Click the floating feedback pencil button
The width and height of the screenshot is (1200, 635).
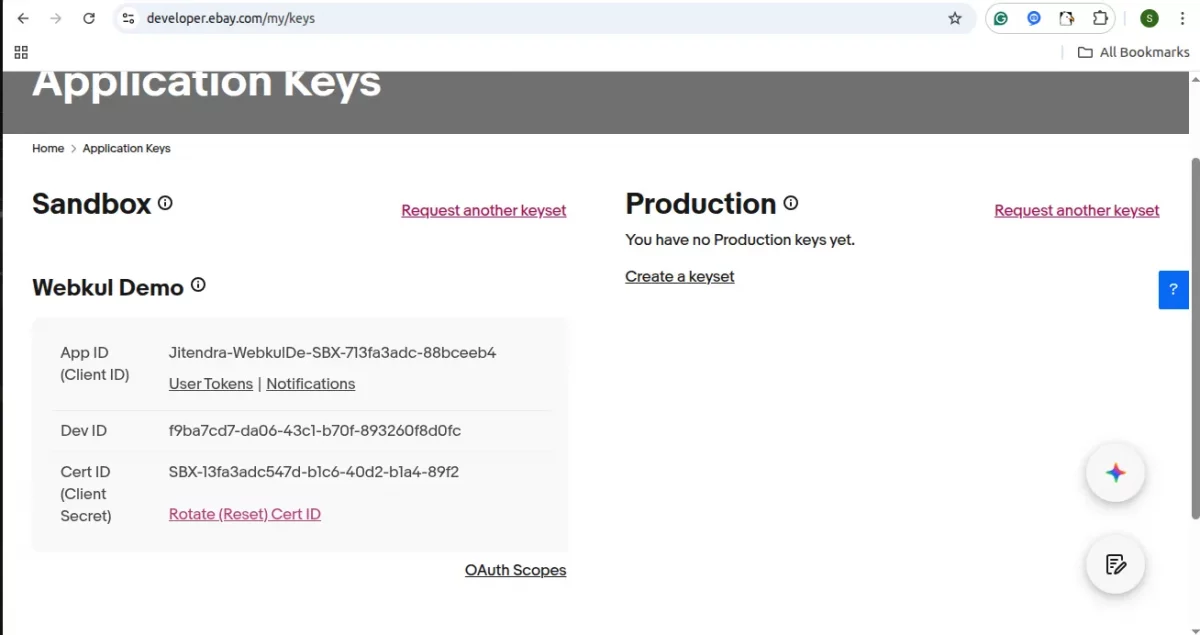point(1115,564)
